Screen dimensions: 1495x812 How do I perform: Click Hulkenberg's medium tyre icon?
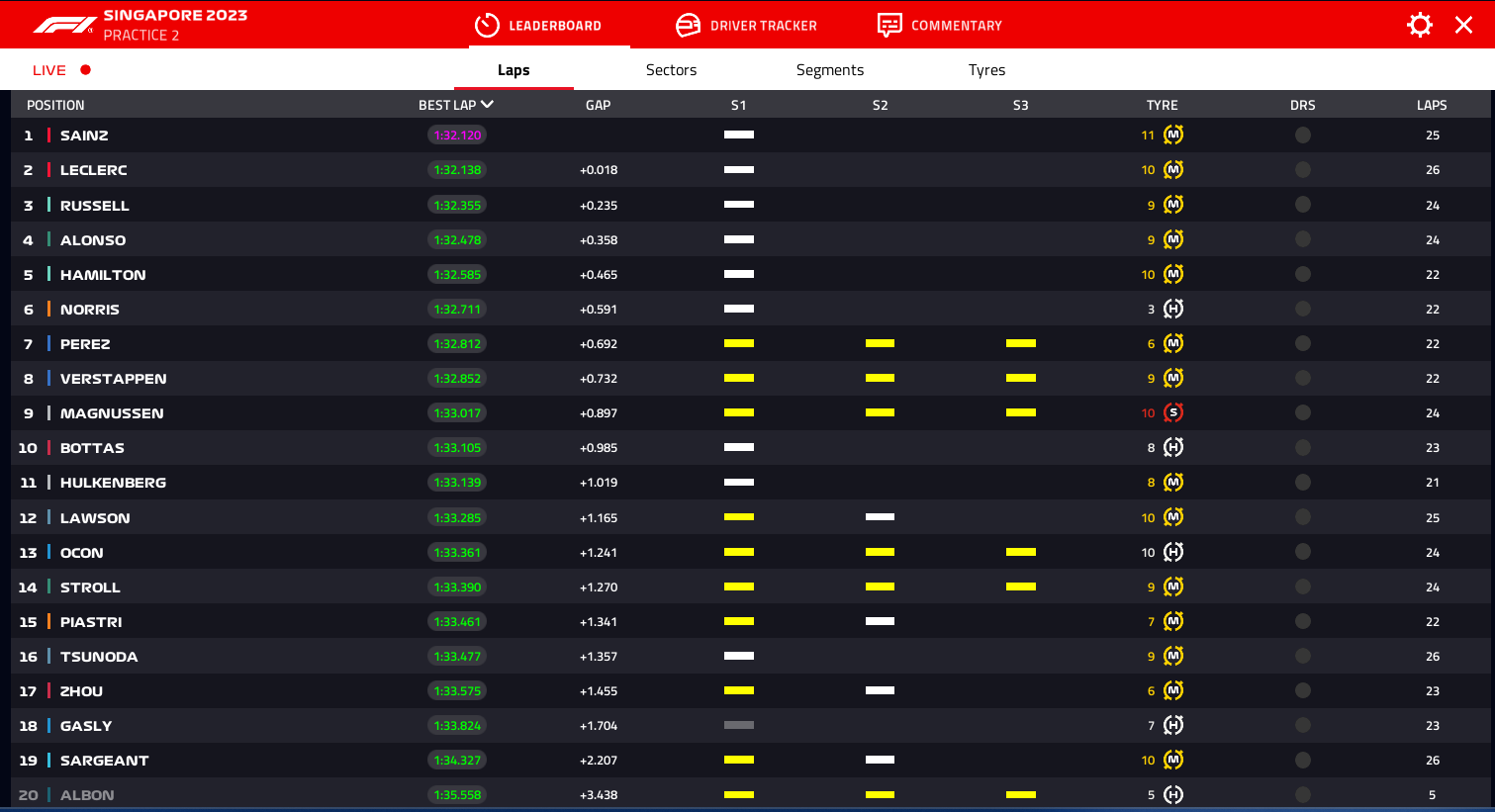[x=1173, y=482]
